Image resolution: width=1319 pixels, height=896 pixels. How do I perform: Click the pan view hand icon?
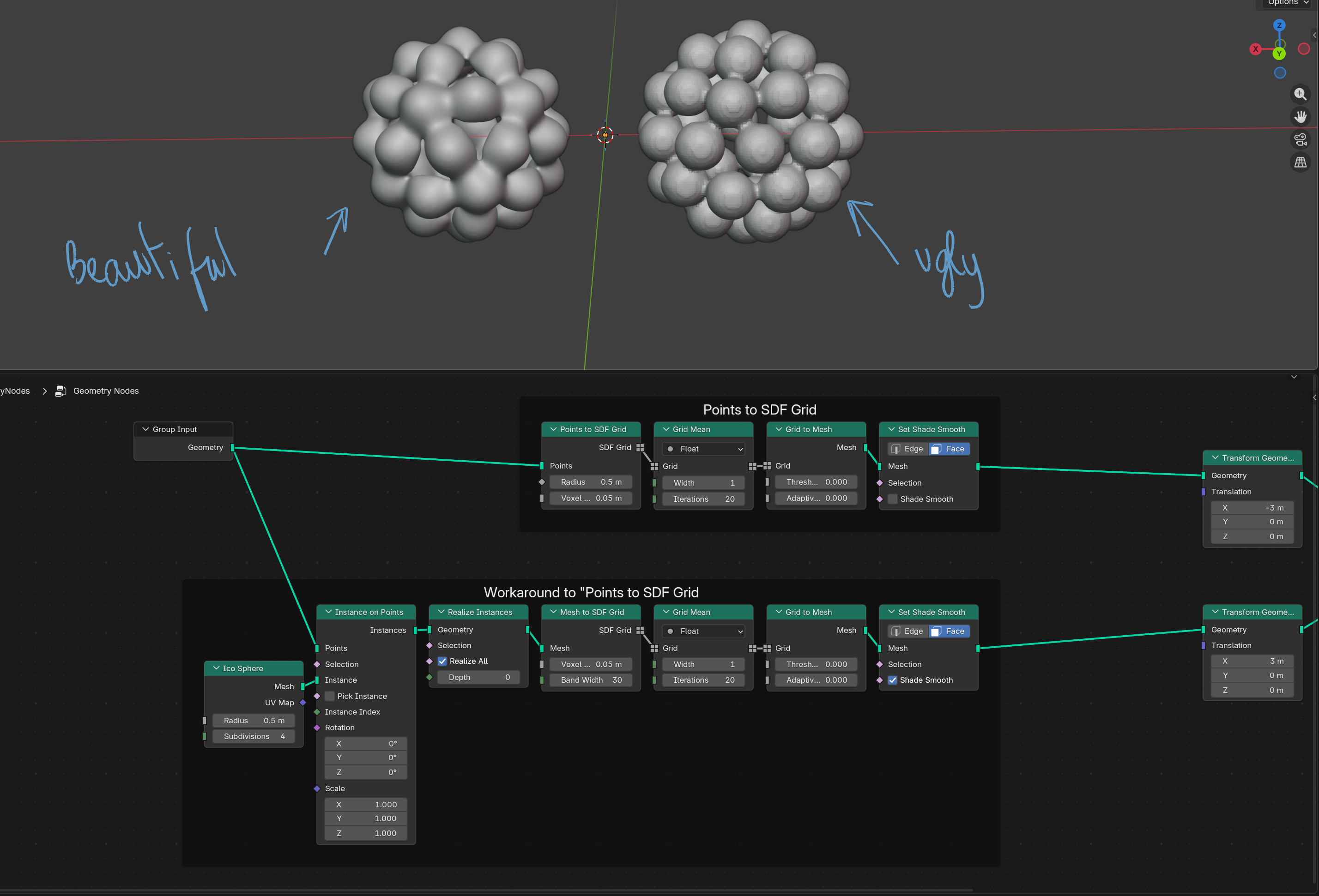1300,117
